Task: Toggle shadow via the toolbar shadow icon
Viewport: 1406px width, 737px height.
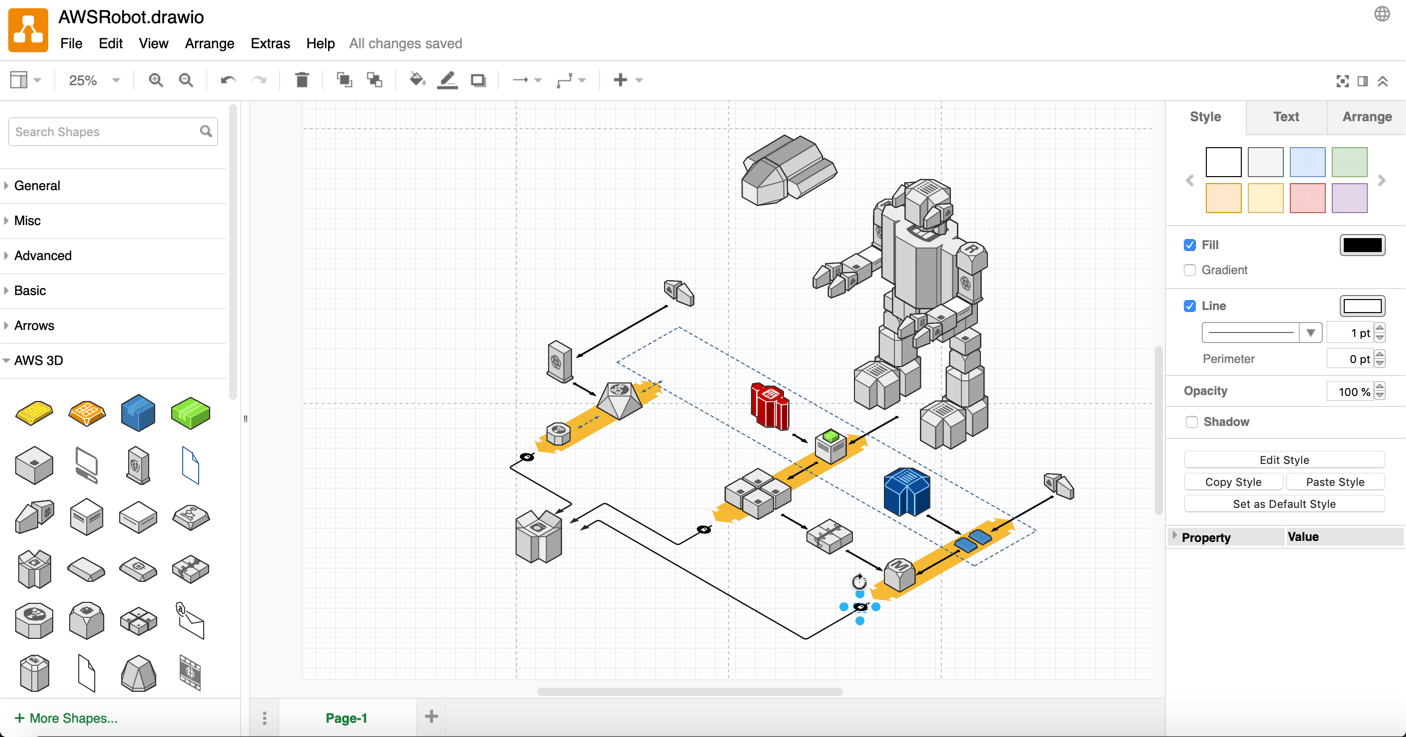Action: tap(478, 80)
